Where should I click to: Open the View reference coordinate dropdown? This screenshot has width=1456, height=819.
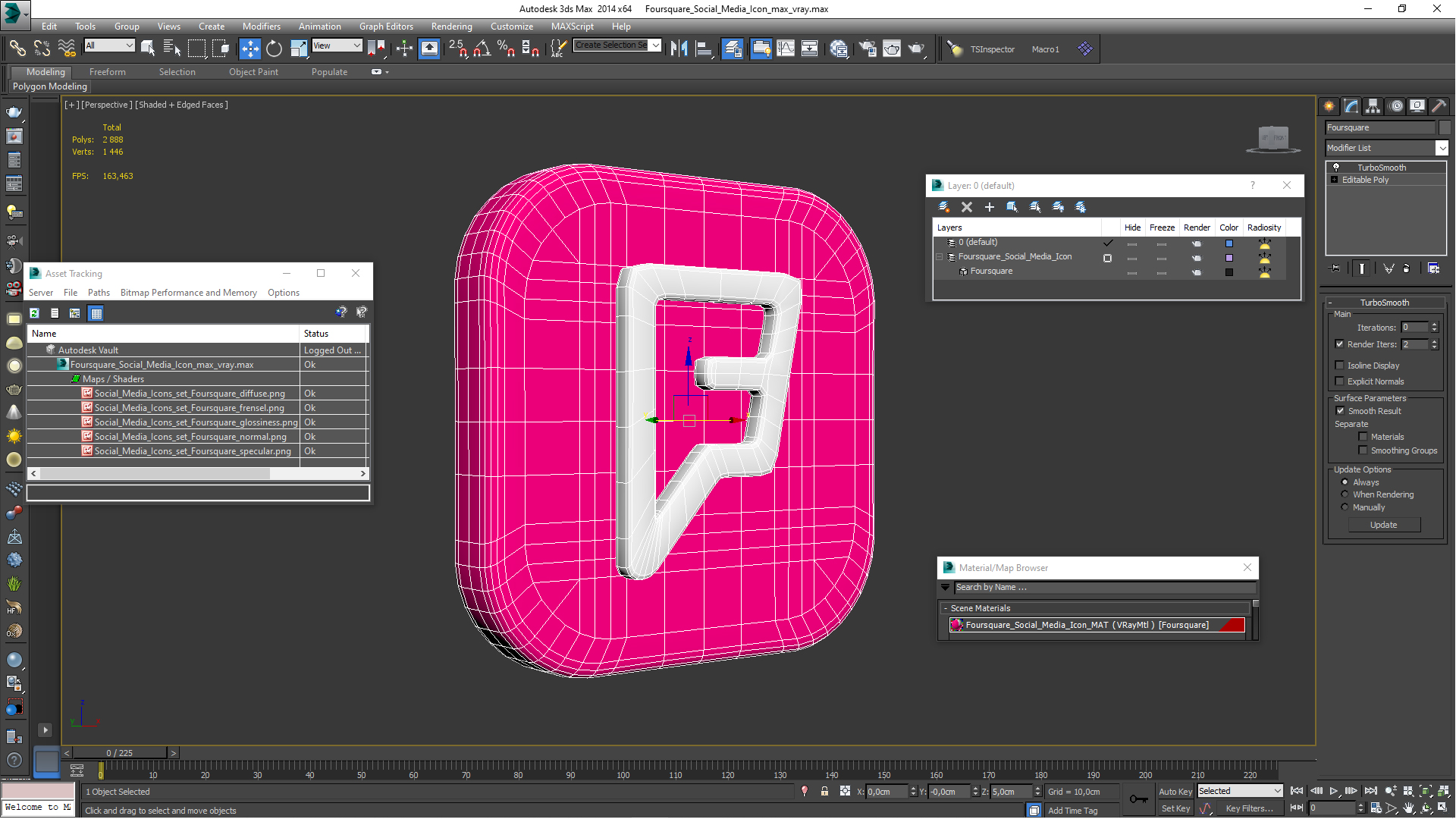click(356, 45)
